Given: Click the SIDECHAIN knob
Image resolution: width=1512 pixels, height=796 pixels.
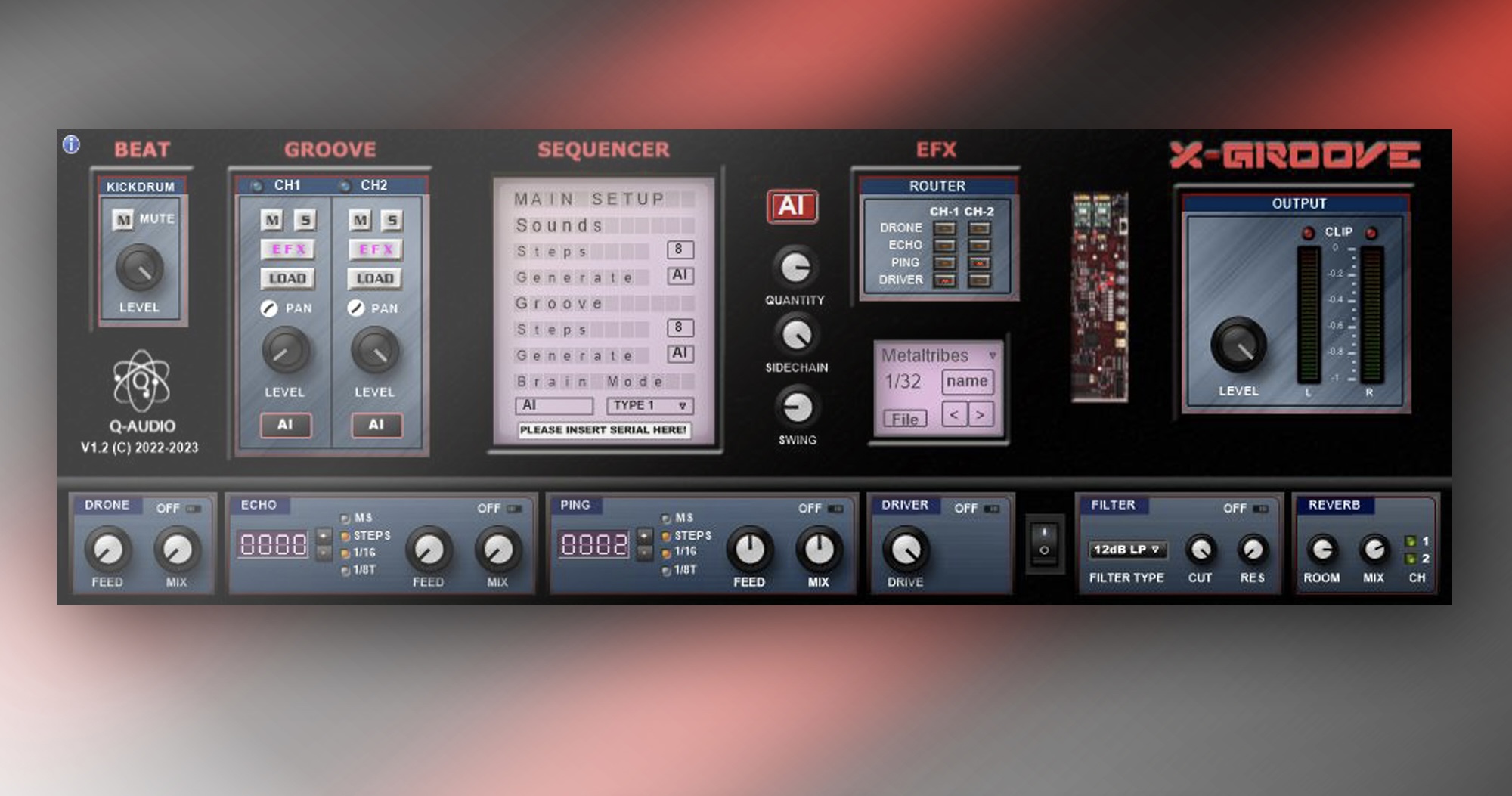Looking at the screenshot, I should tap(796, 334).
